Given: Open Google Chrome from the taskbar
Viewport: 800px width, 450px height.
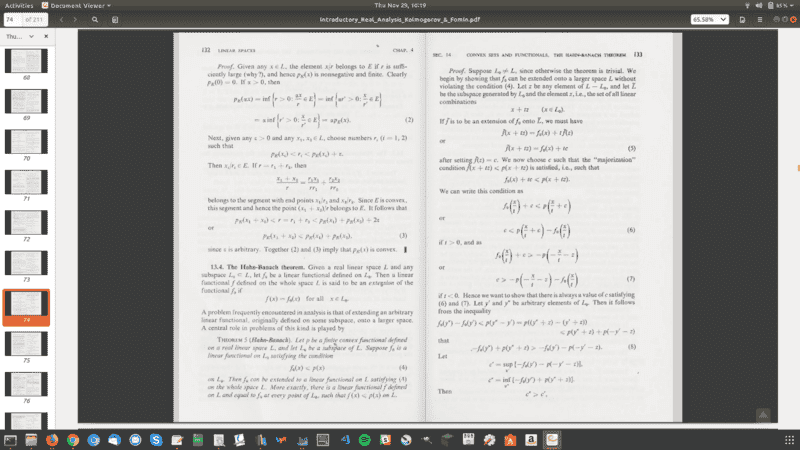Looking at the screenshot, I should 73,439.
